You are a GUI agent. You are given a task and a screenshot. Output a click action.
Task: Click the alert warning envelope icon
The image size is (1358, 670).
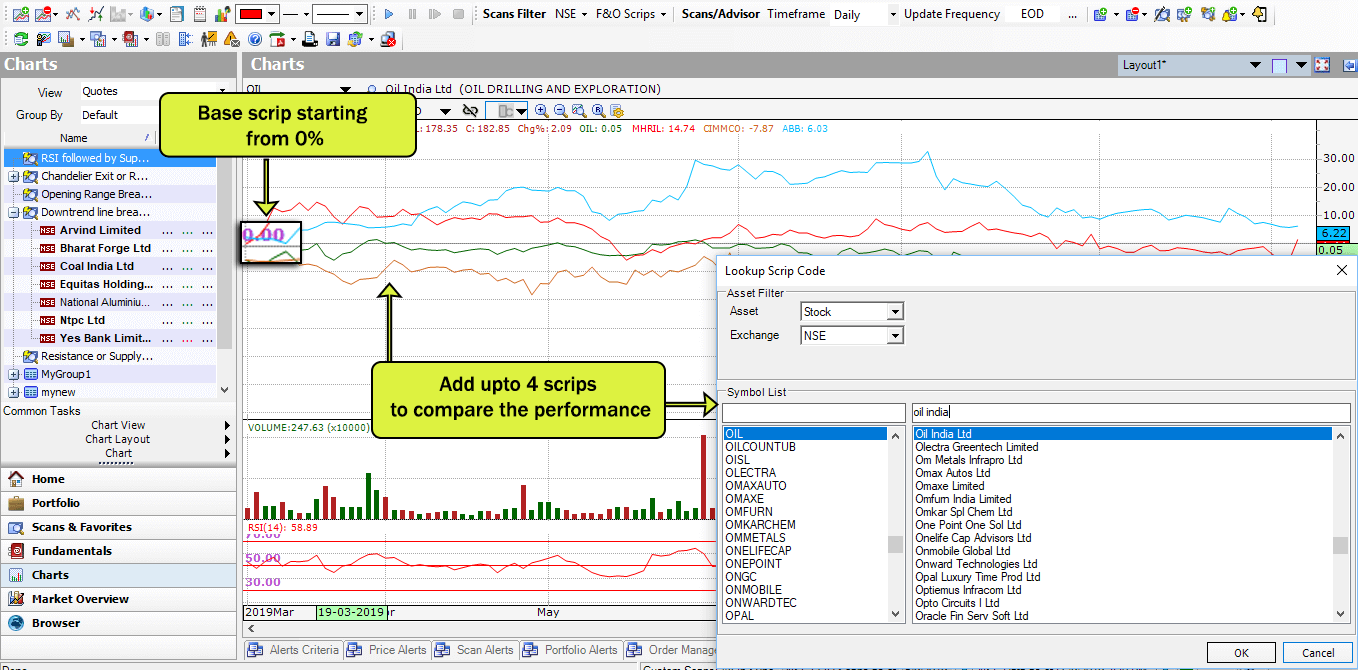pos(231,39)
